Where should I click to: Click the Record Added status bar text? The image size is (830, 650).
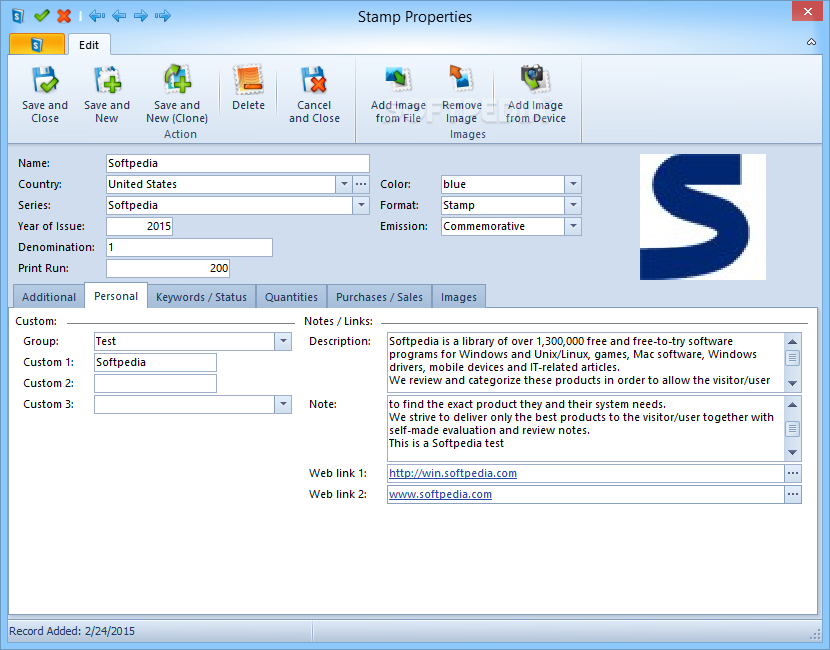coord(72,631)
